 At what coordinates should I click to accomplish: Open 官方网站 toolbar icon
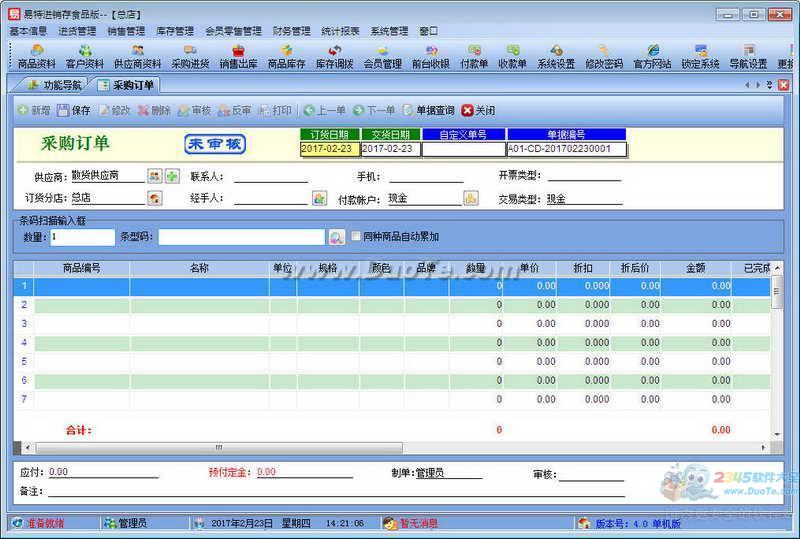pyautogui.click(x=652, y=57)
